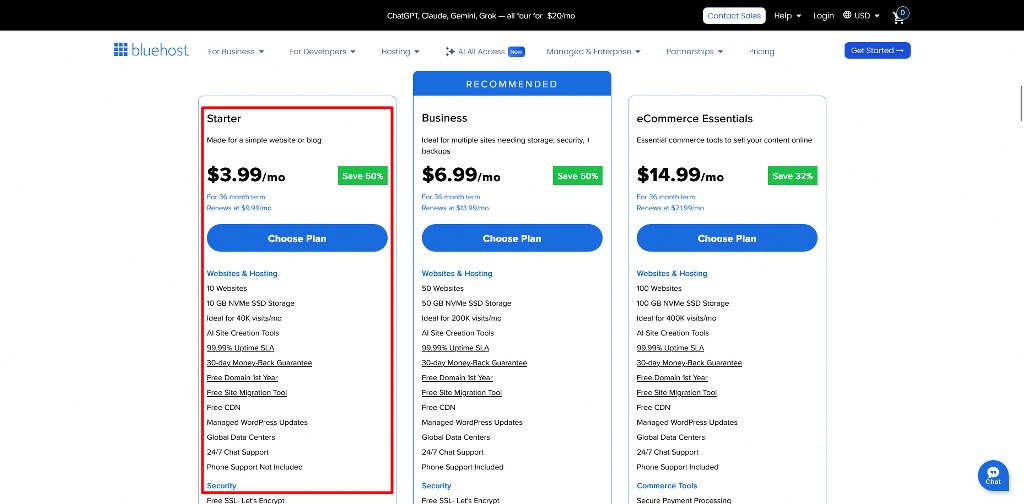Click the Save 60% badge
The image size is (1024, 504).
[362, 176]
